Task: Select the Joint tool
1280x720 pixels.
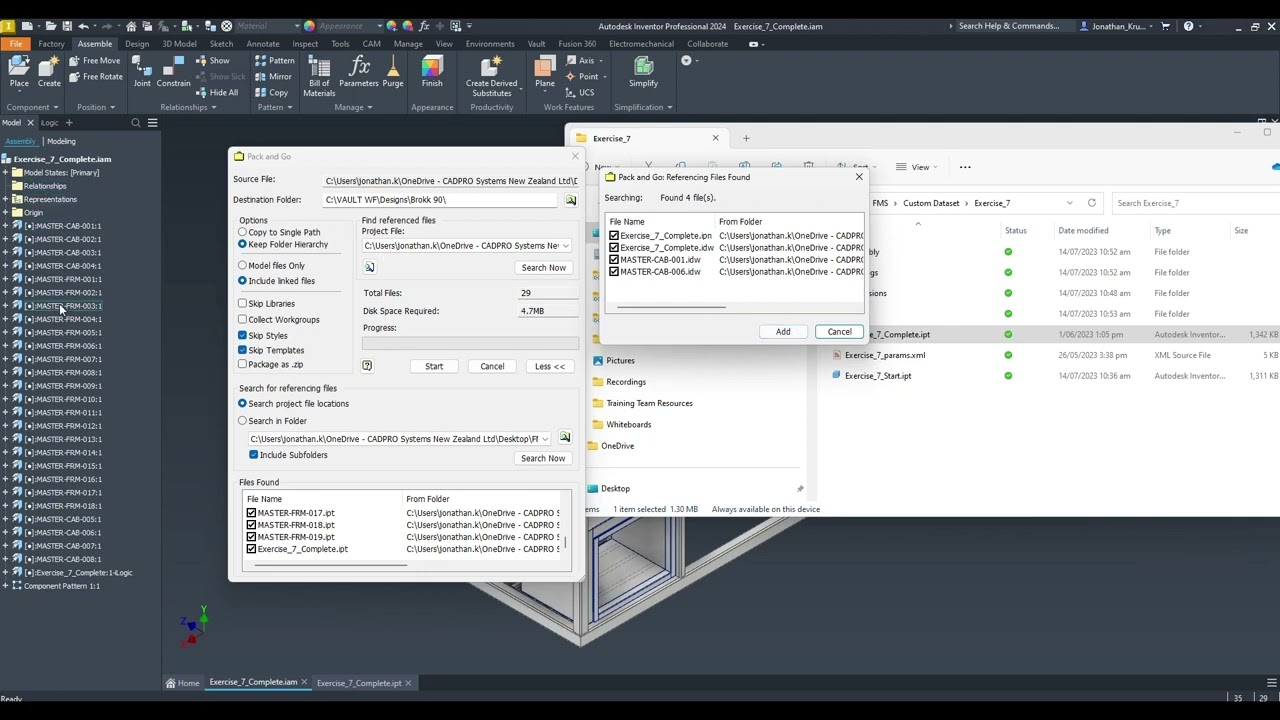Action: click(142, 72)
